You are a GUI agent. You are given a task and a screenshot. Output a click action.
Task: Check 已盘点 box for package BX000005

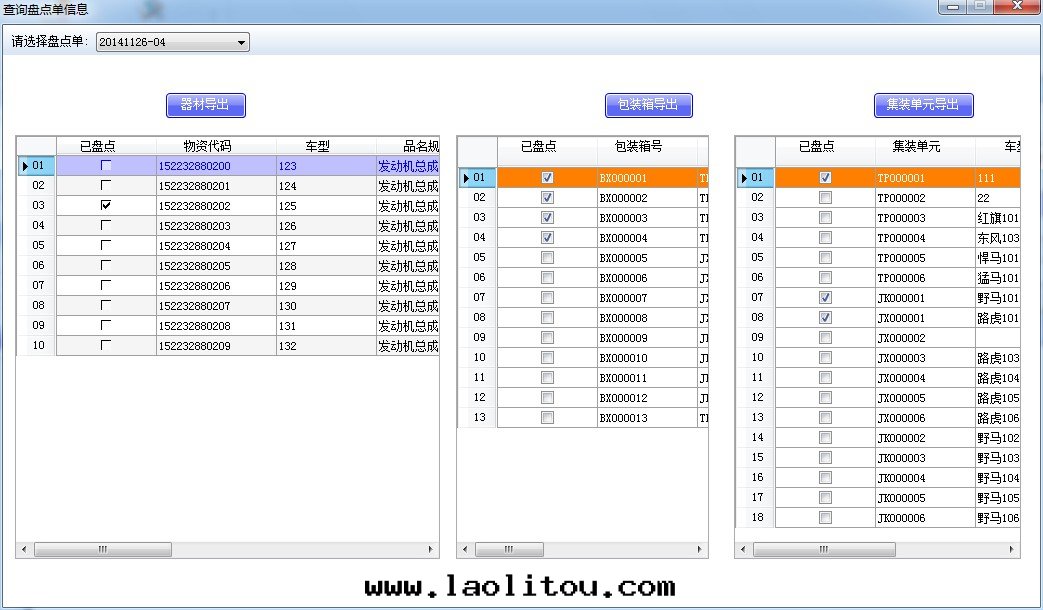[x=547, y=257]
